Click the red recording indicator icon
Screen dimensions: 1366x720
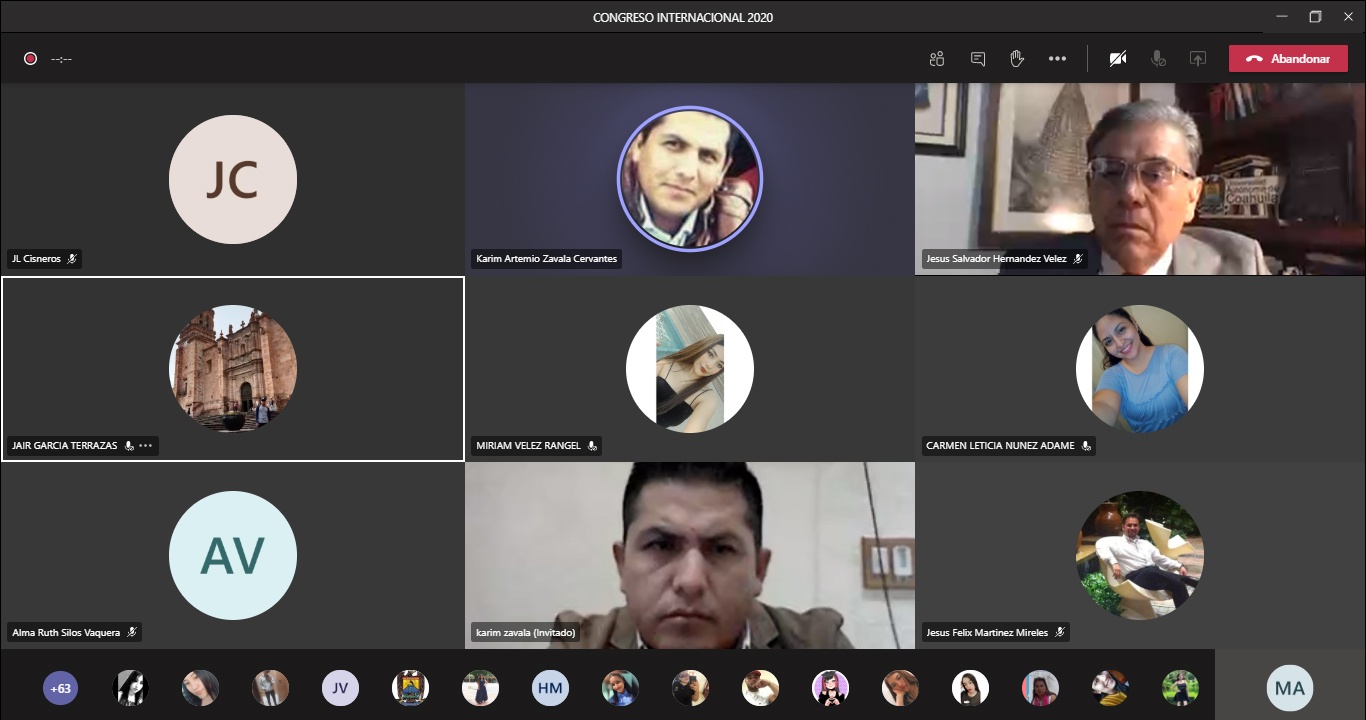(31, 59)
